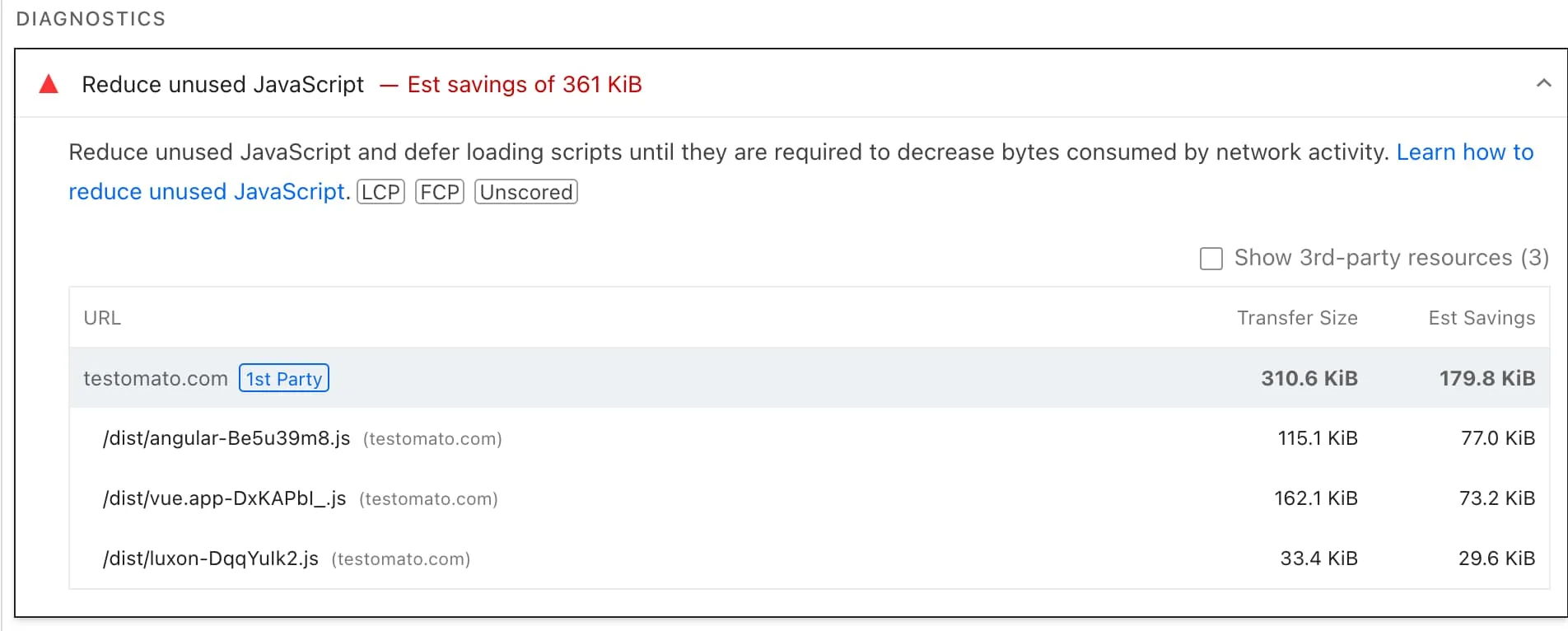Image resolution: width=1568 pixels, height=631 pixels.
Task: Sort by the Est Savings column header
Action: (x=1481, y=318)
